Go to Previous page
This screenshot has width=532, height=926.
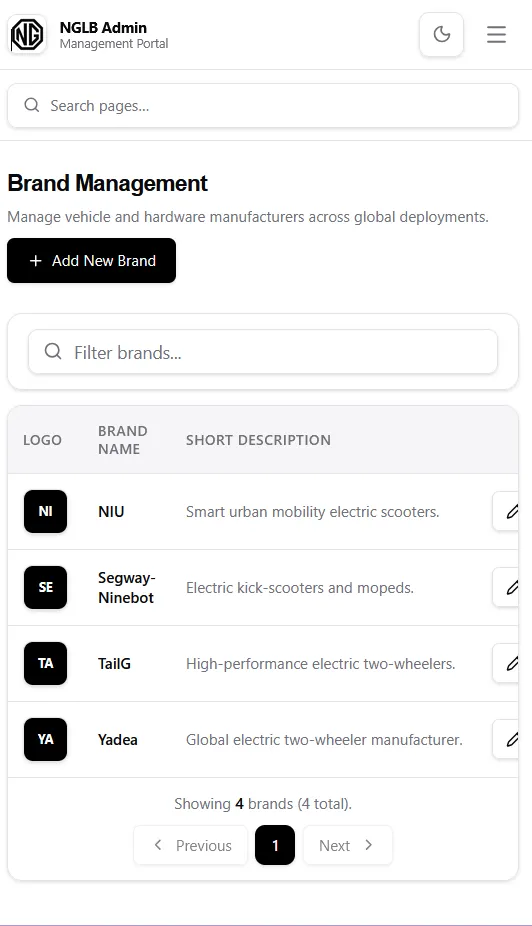[x=191, y=845]
